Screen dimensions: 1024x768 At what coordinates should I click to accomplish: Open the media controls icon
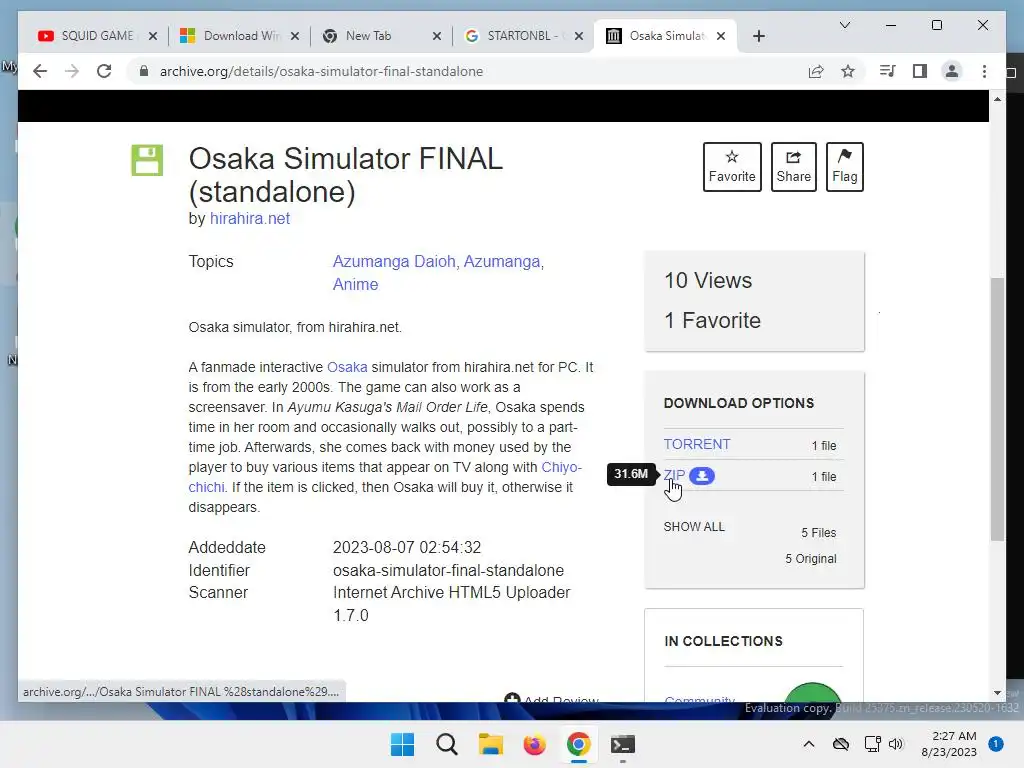[x=888, y=71]
